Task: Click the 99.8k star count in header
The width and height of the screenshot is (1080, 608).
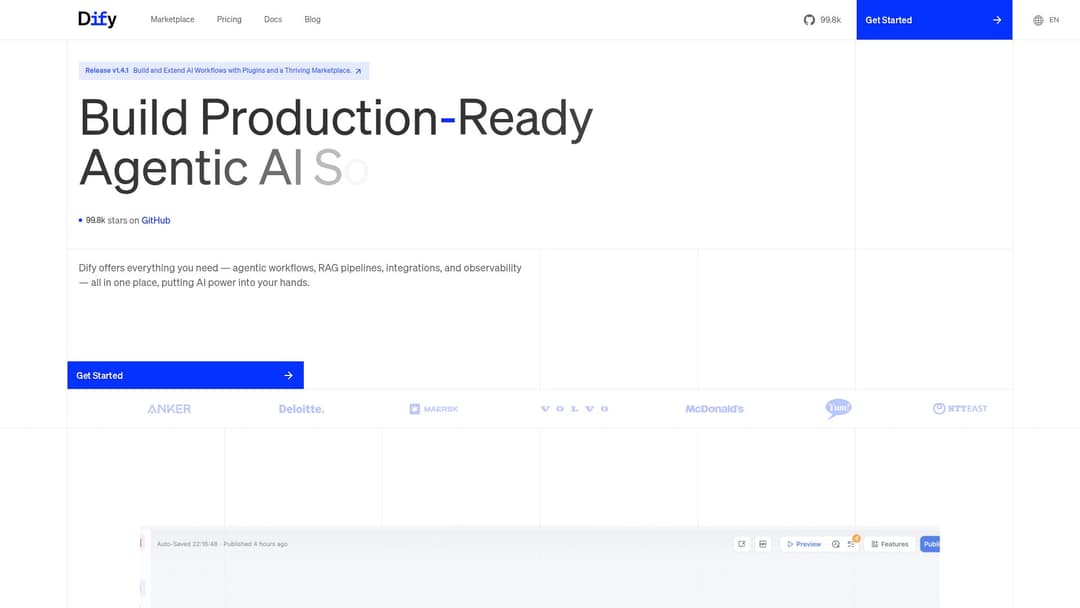Action: 831,20
